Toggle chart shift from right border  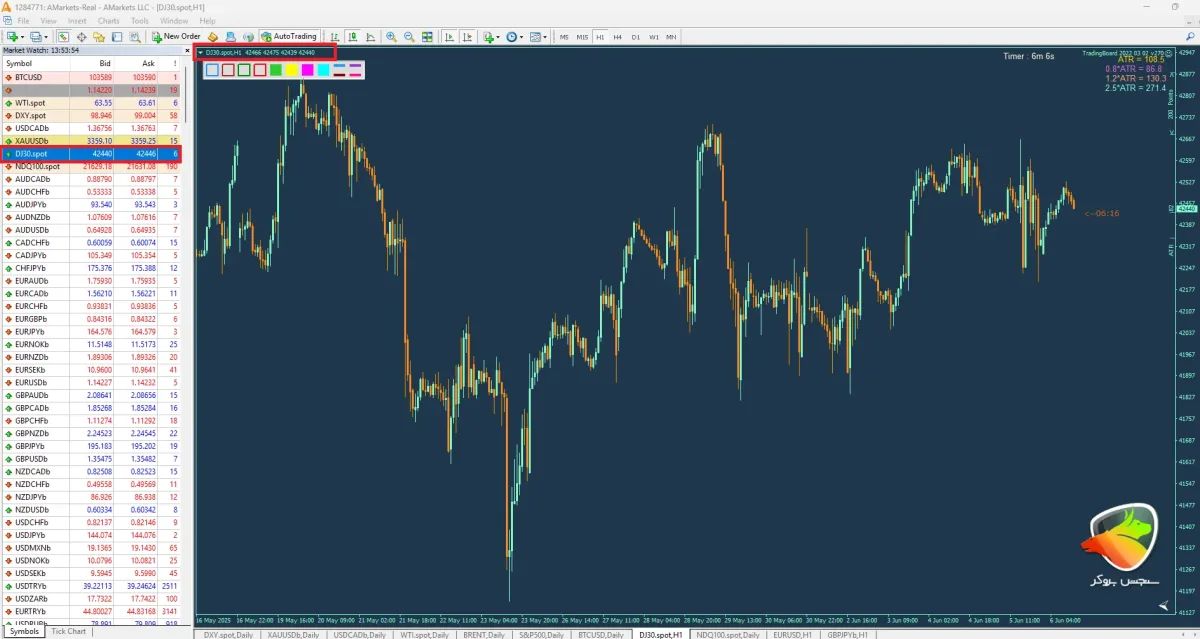pyautogui.click(x=467, y=36)
